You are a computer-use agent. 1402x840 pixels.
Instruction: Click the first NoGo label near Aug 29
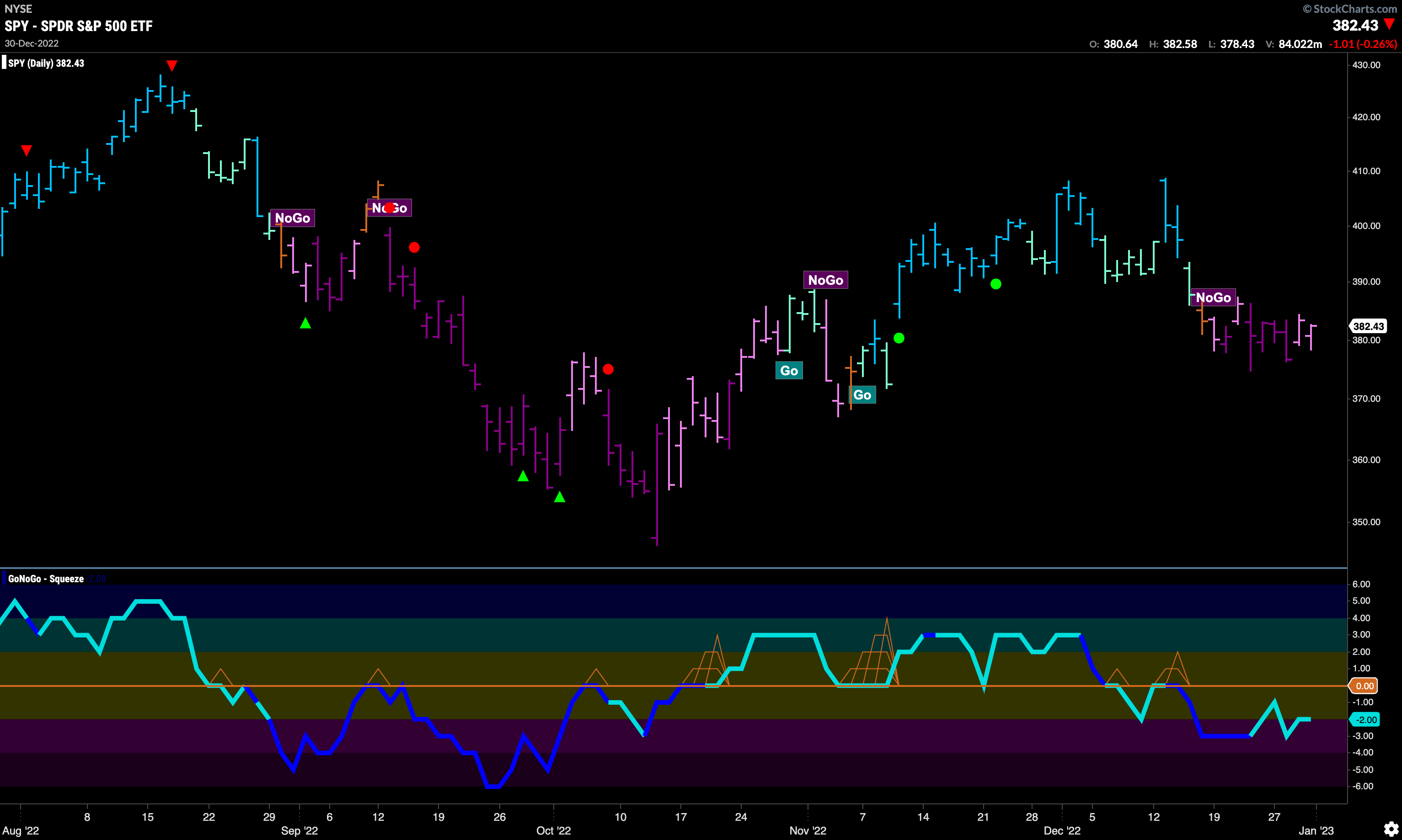coord(292,218)
